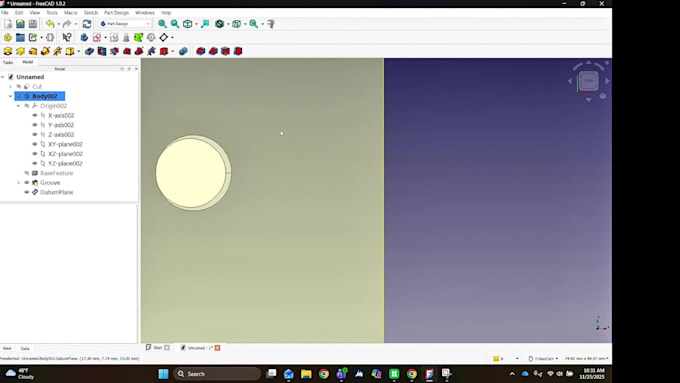The image size is (680, 383).
Task: Open the Sketch menu
Action: (x=91, y=13)
